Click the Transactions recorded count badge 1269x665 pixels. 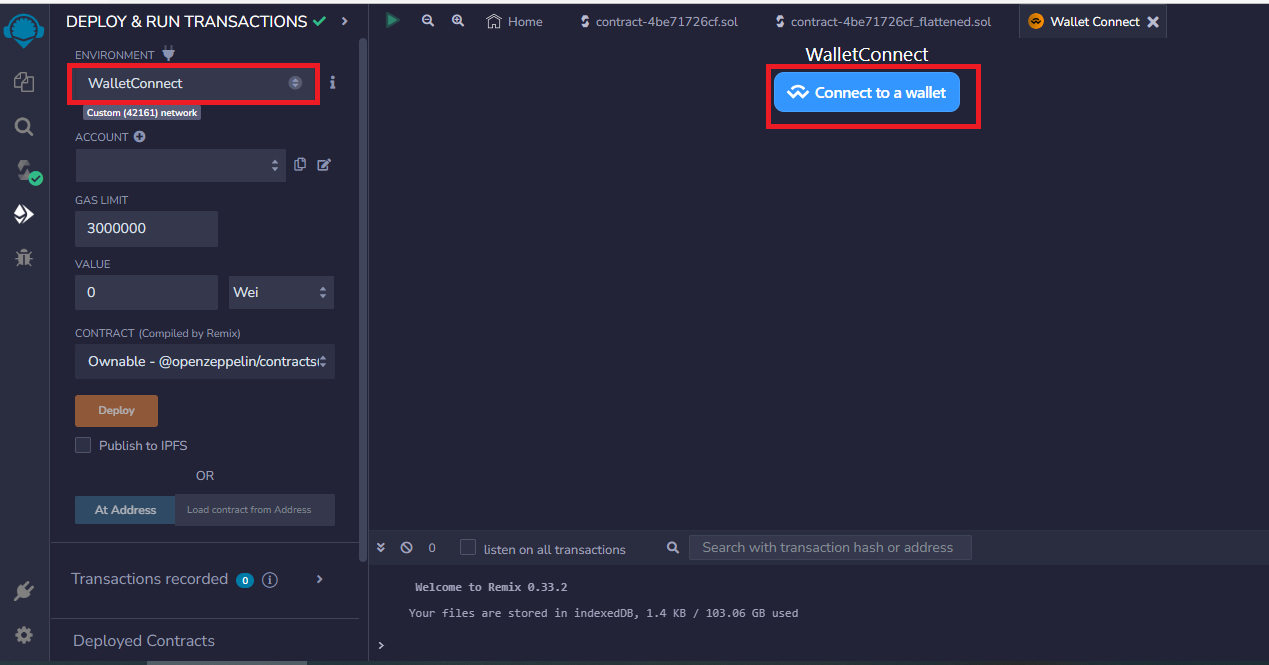(245, 580)
